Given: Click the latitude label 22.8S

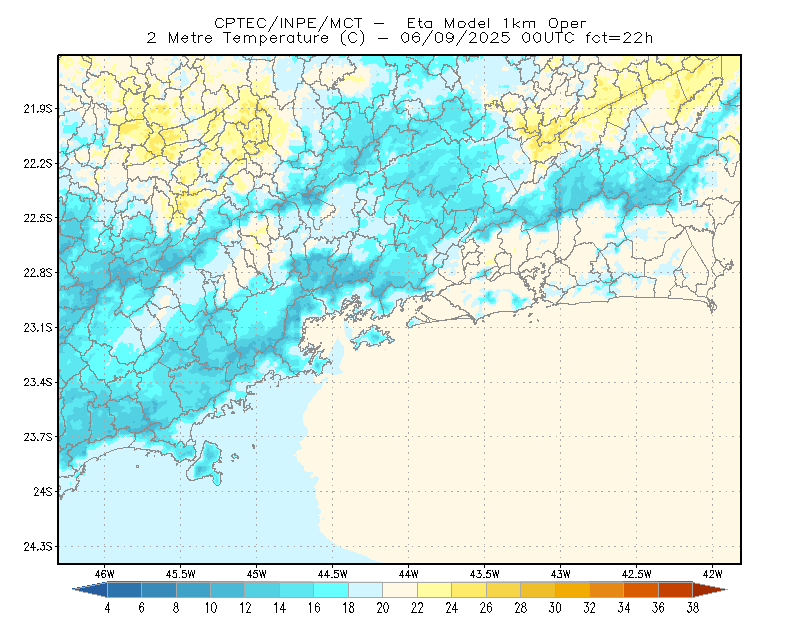Looking at the screenshot, I should (x=38, y=273).
